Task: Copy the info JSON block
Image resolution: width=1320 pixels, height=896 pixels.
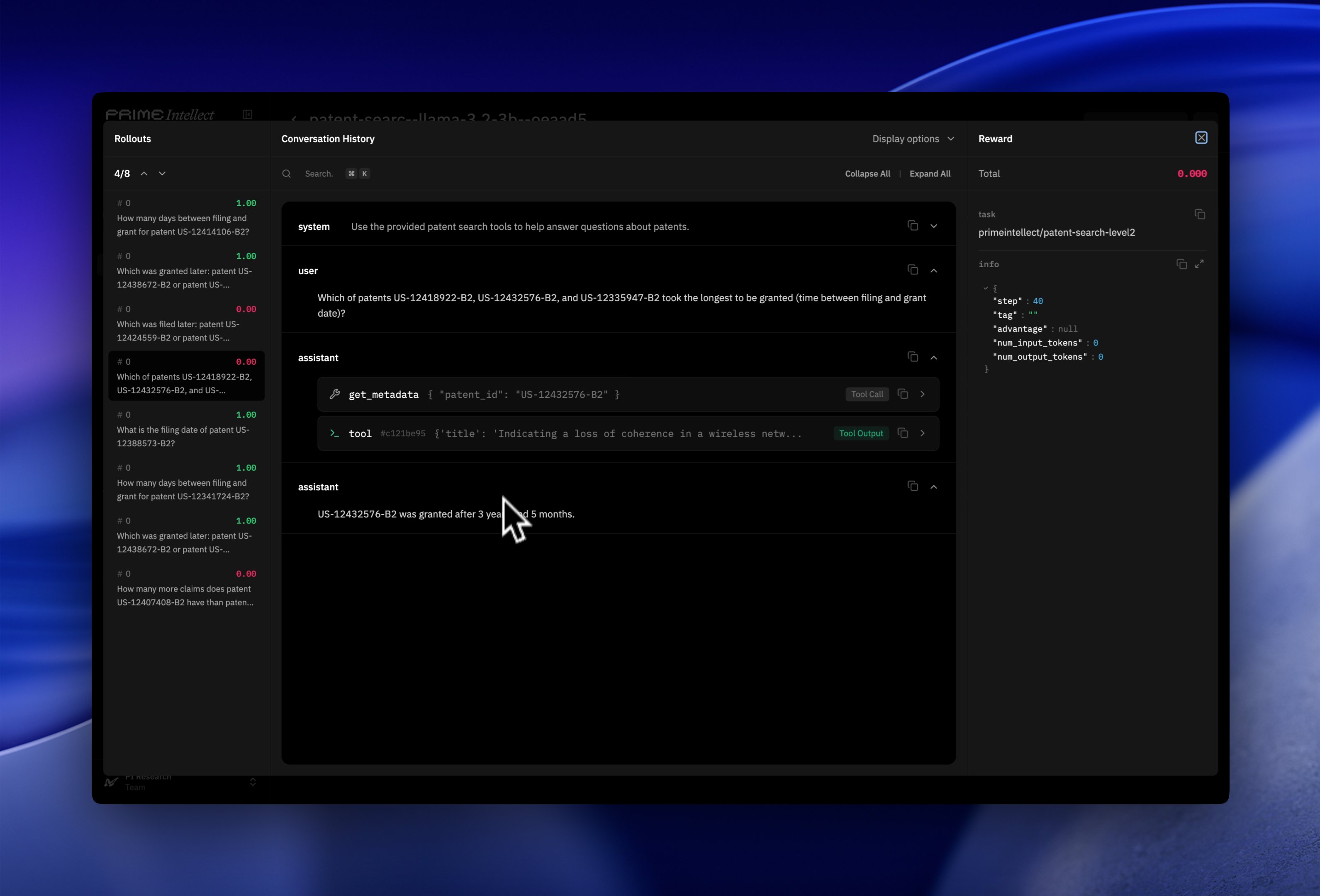Action: click(x=1181, y=265)
